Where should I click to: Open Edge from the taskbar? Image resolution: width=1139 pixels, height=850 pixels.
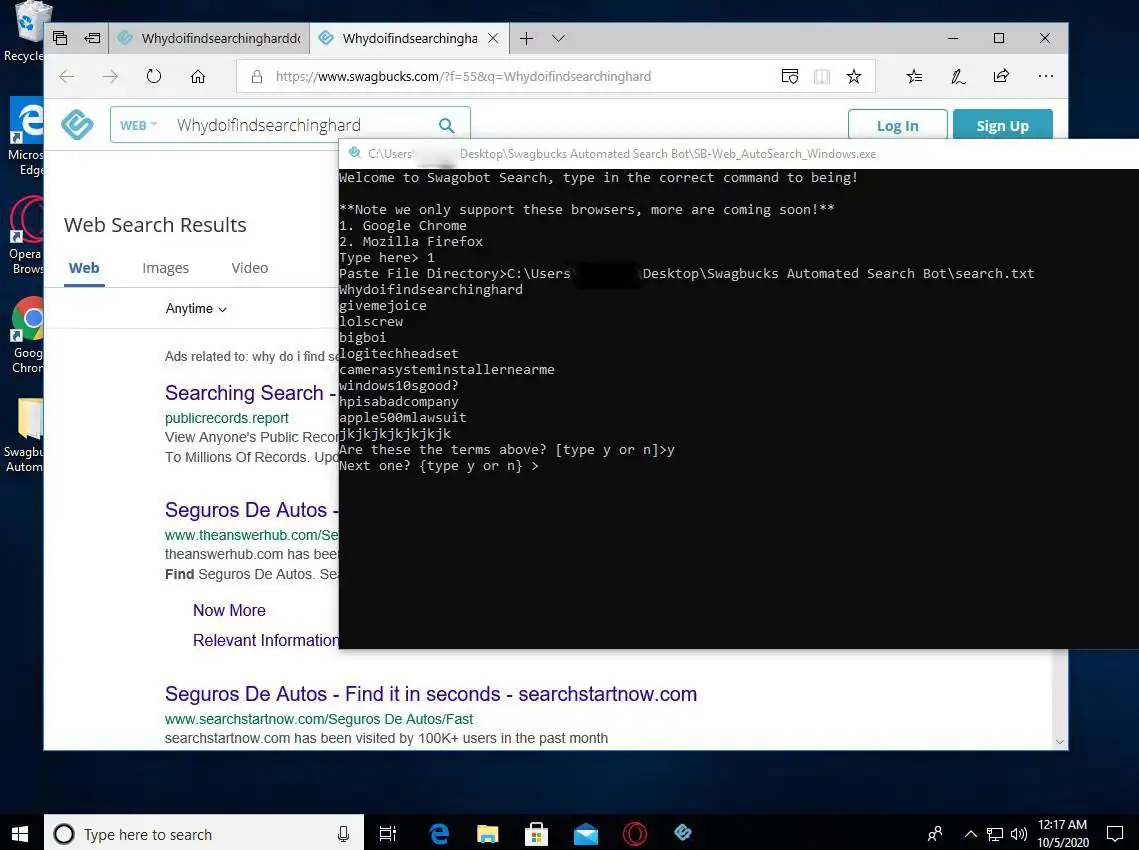[x=439, y=833]
